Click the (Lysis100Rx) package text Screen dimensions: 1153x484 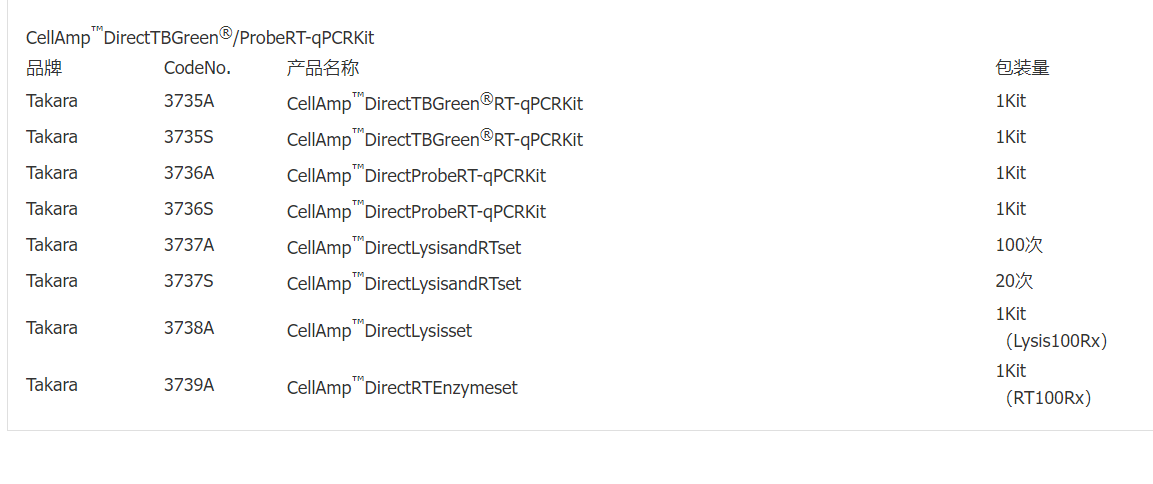1056,341
